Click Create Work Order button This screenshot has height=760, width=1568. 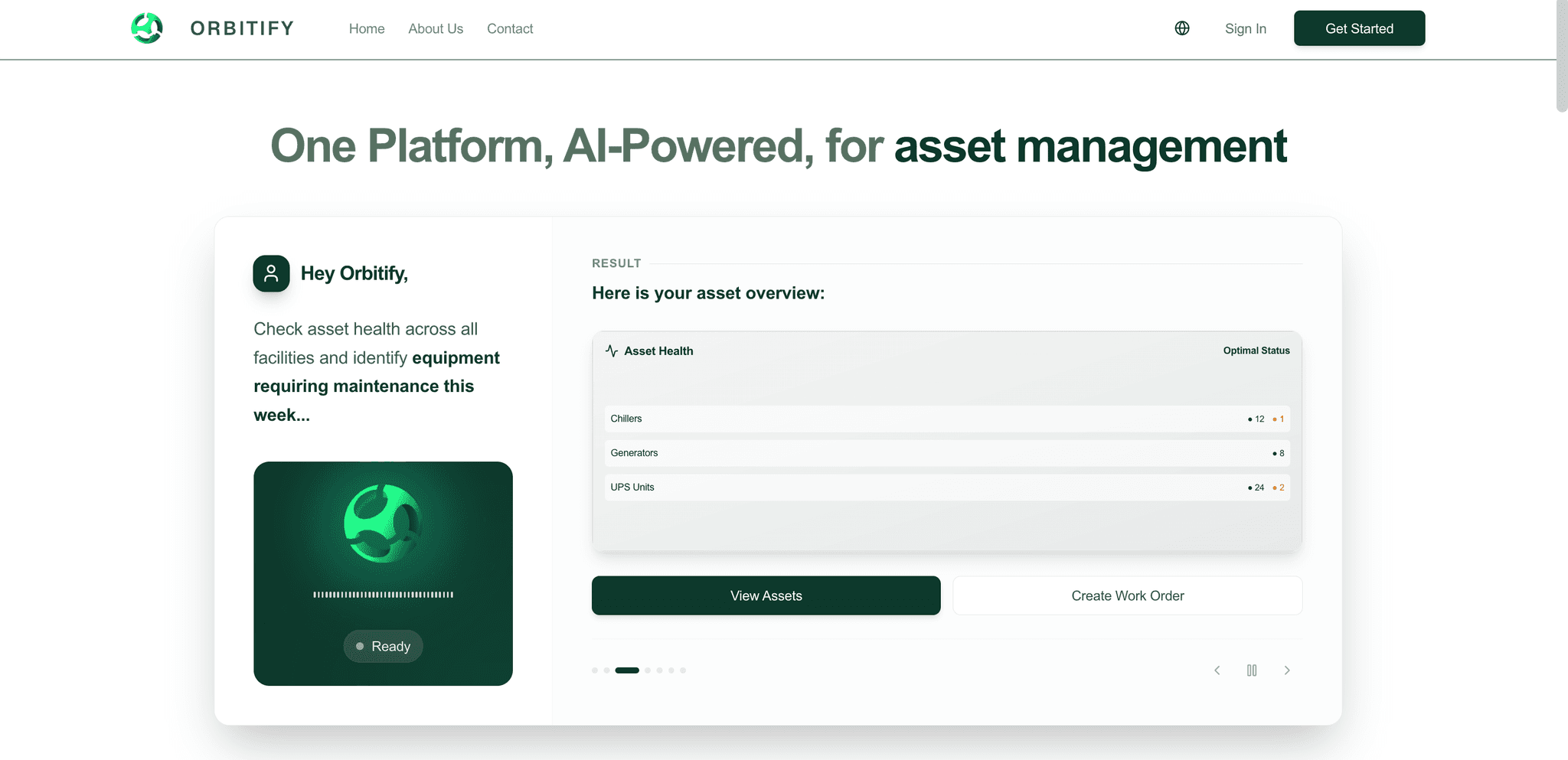(x=1127, y=595)
